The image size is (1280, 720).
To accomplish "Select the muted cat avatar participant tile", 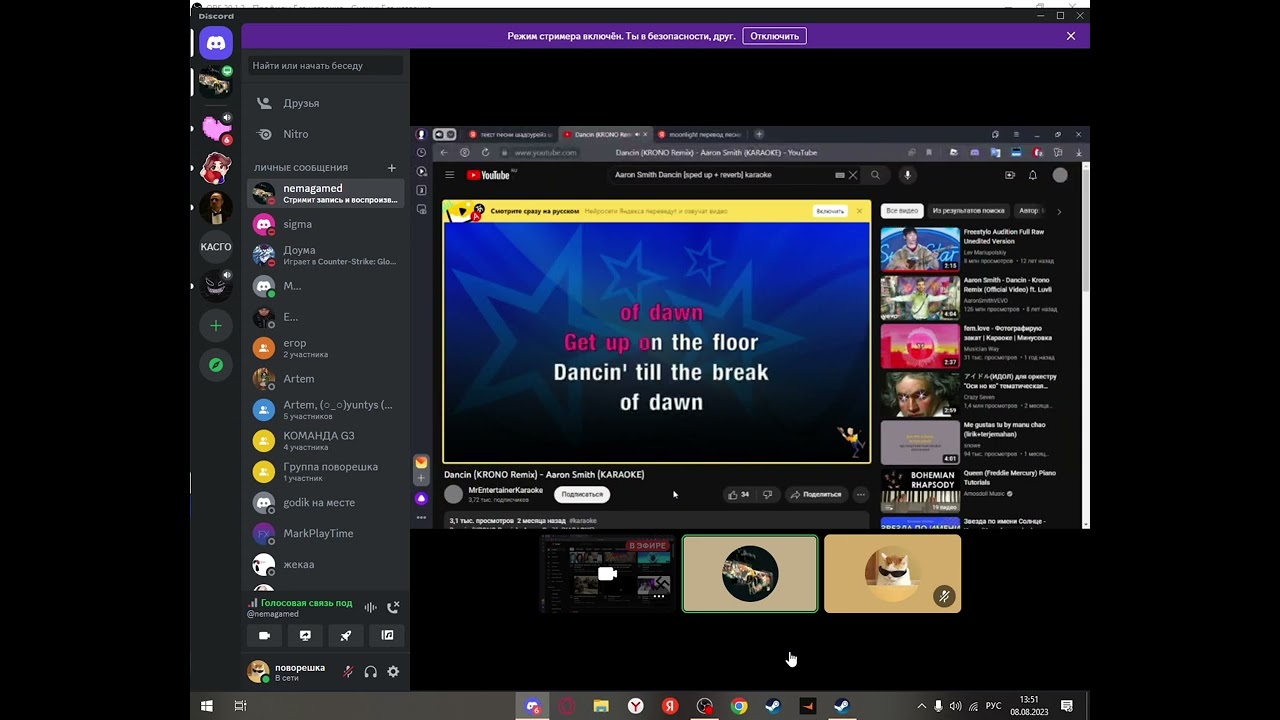I will pos(892,573).
